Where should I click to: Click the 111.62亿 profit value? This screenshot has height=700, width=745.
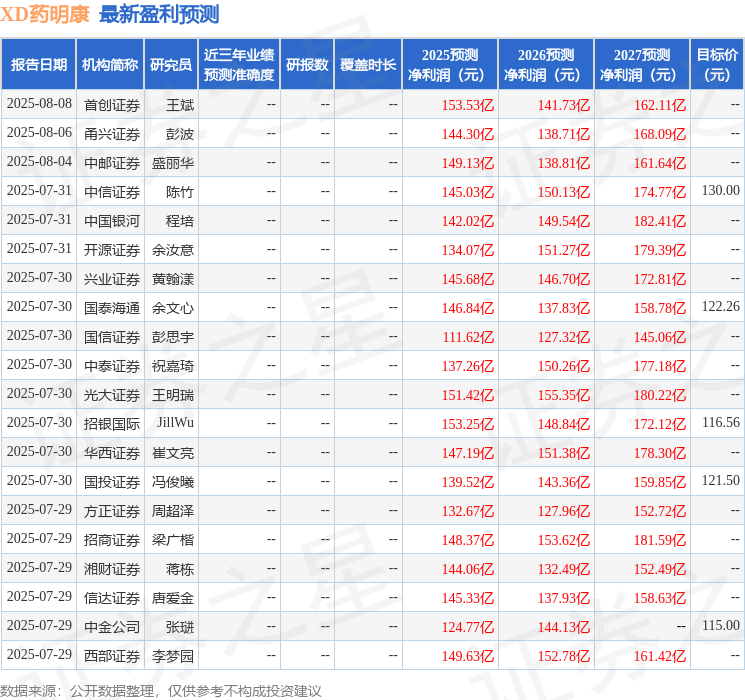468,337
